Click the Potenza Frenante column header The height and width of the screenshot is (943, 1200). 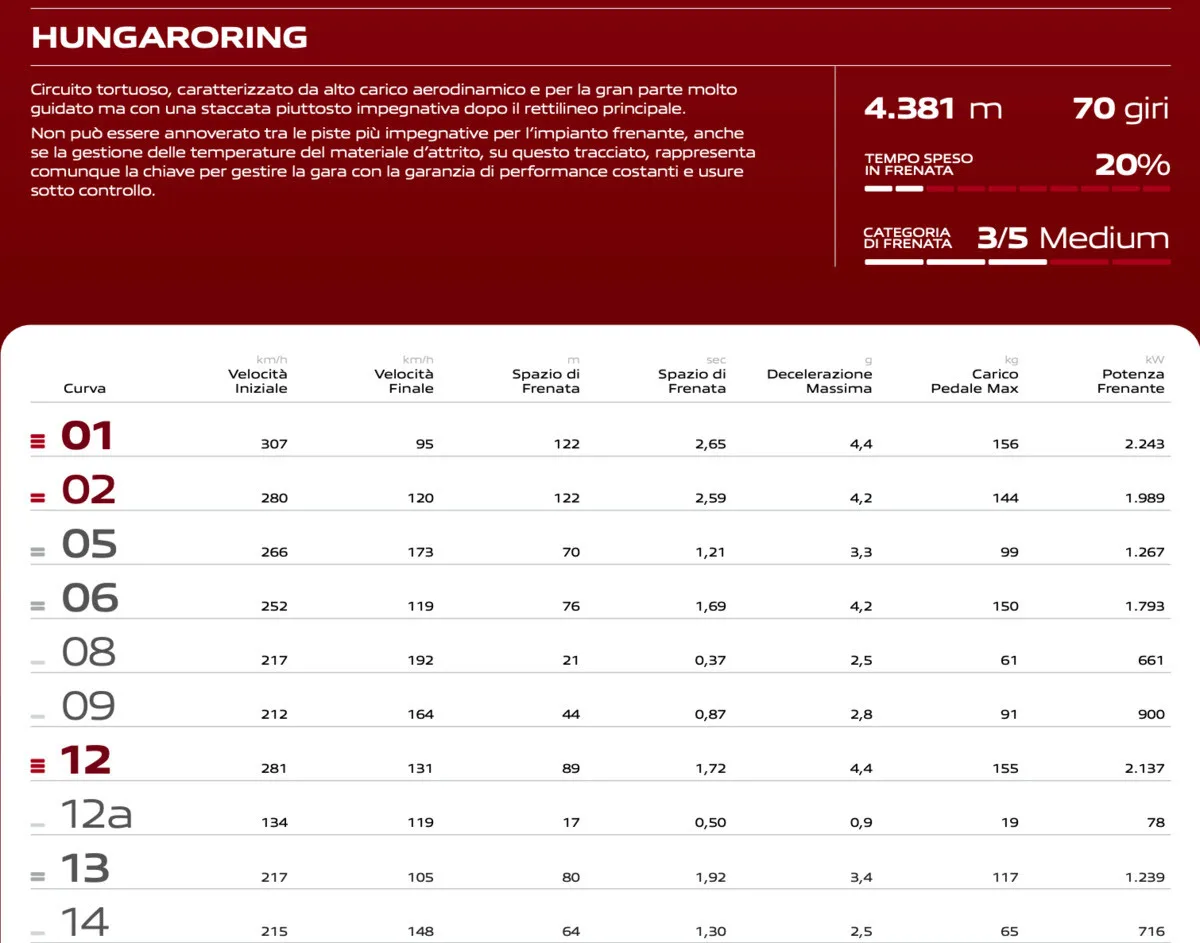tap(1131, 381)
